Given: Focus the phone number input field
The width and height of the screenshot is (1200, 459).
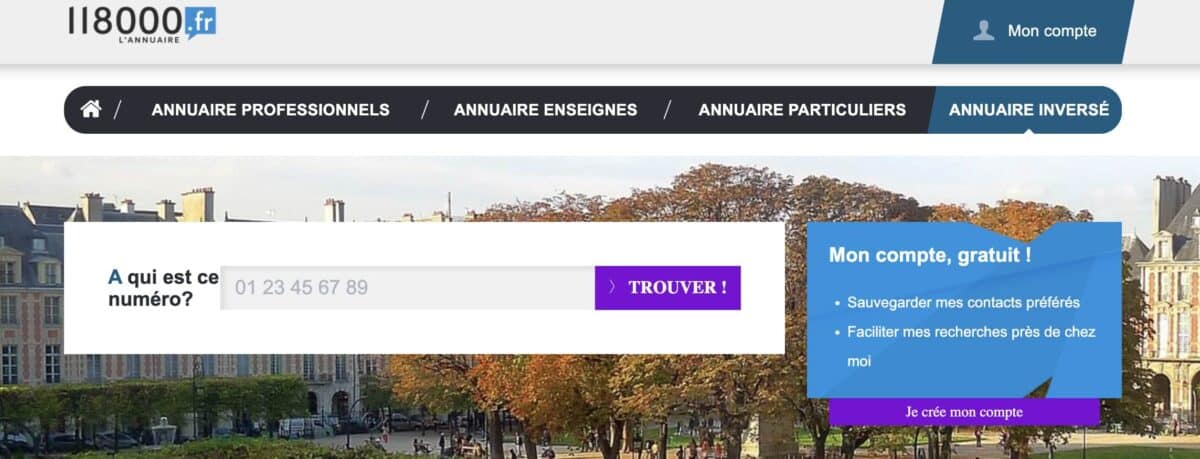Looking at the screenshot, I should 408,288.
